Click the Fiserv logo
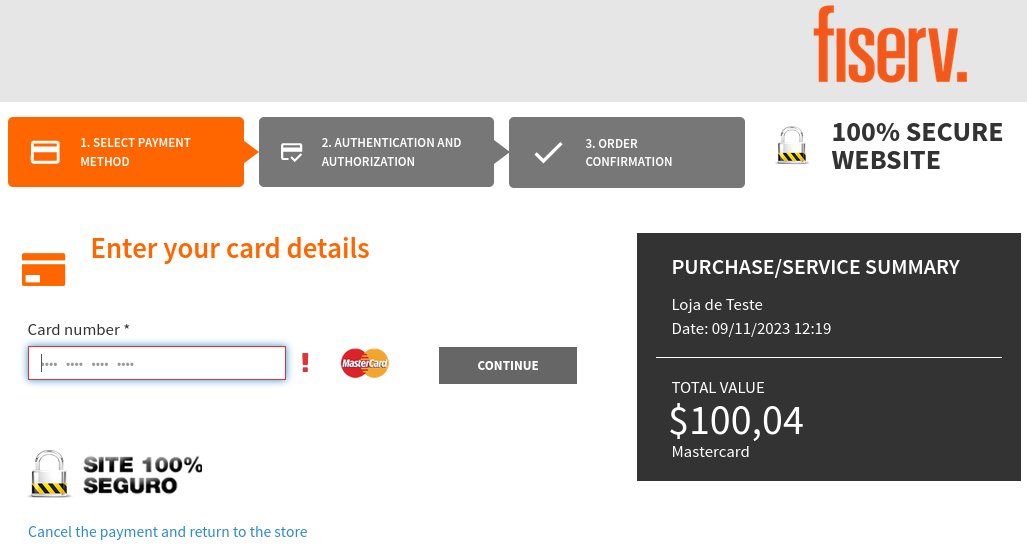 (x=890, y=45)
